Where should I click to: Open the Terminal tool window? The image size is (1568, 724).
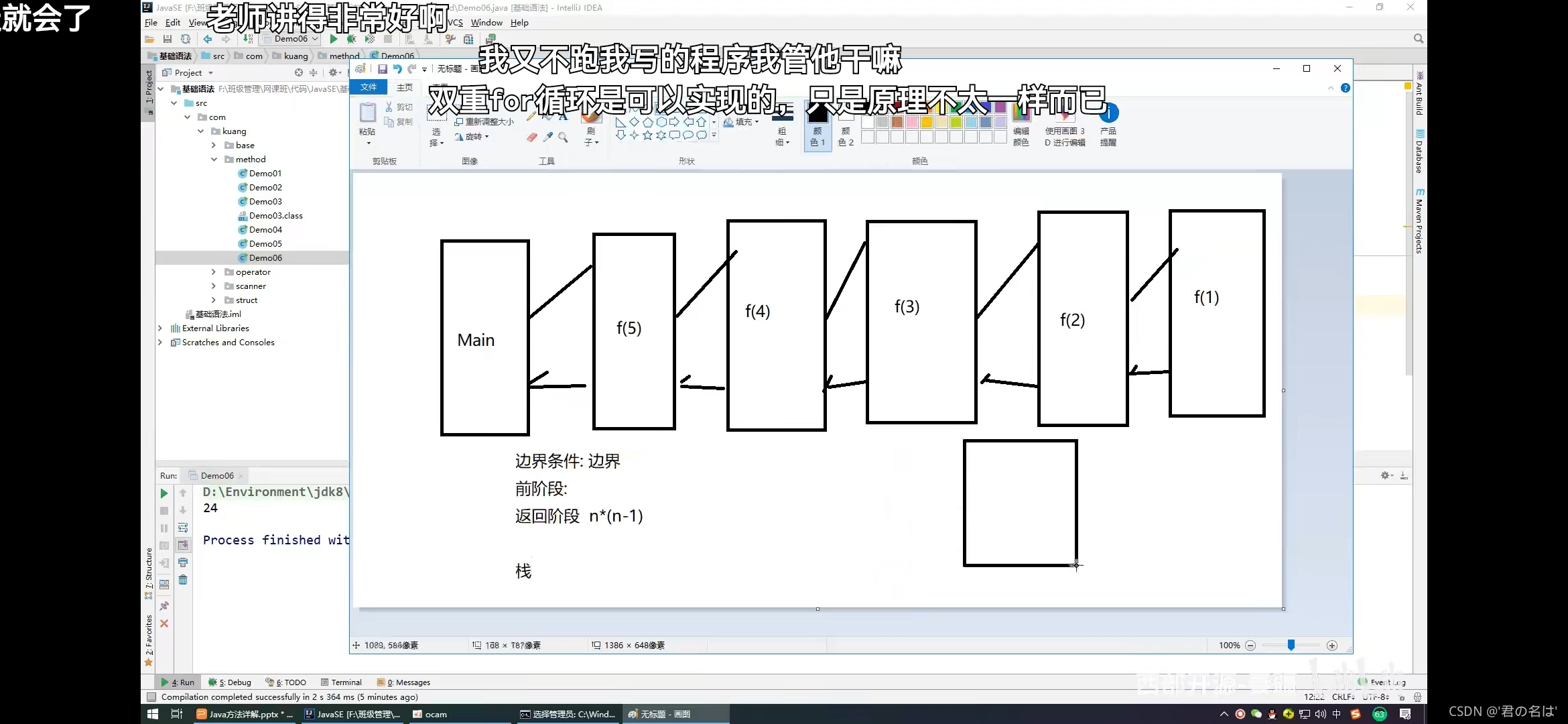(x=341, y=682)
